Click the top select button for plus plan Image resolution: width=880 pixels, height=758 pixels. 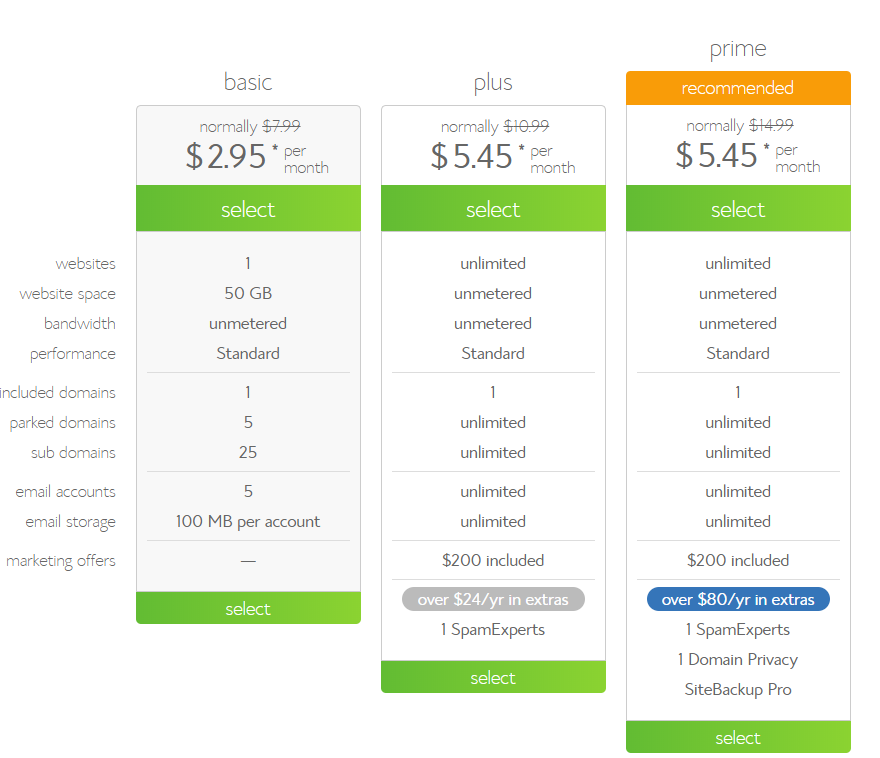493,209
